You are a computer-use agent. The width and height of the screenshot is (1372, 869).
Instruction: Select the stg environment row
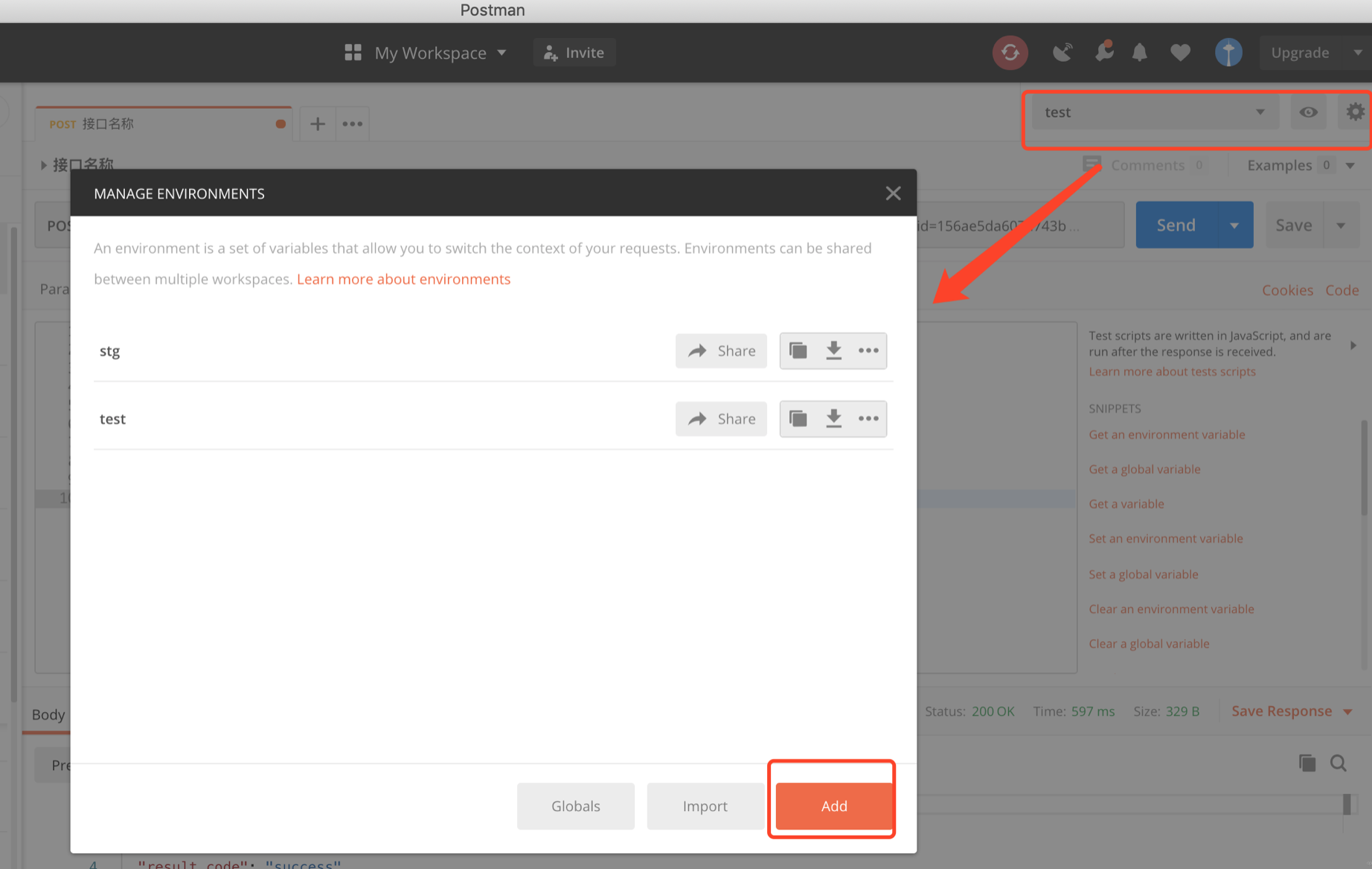493,350
